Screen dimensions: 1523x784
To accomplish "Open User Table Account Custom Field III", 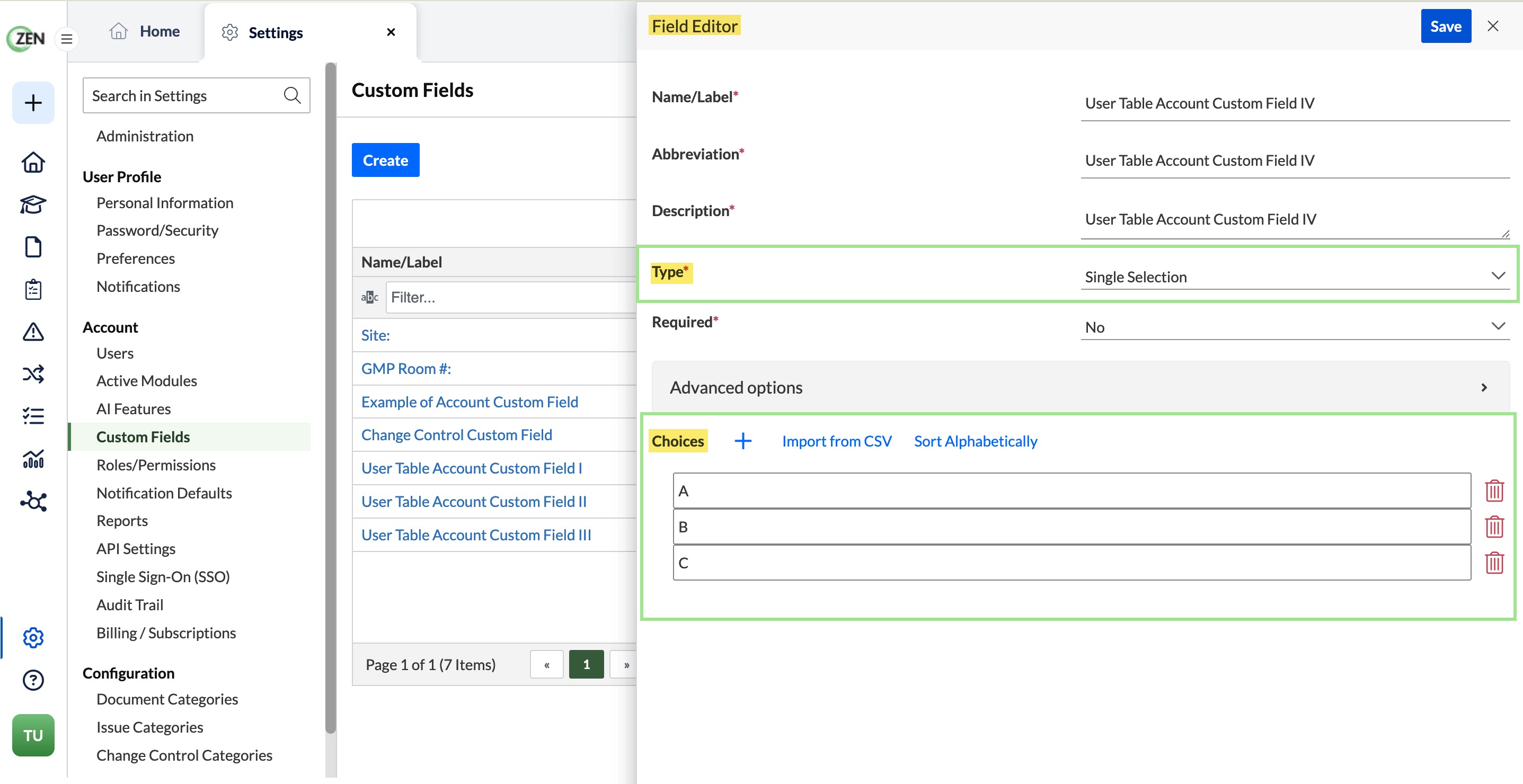I will [476, 534].
